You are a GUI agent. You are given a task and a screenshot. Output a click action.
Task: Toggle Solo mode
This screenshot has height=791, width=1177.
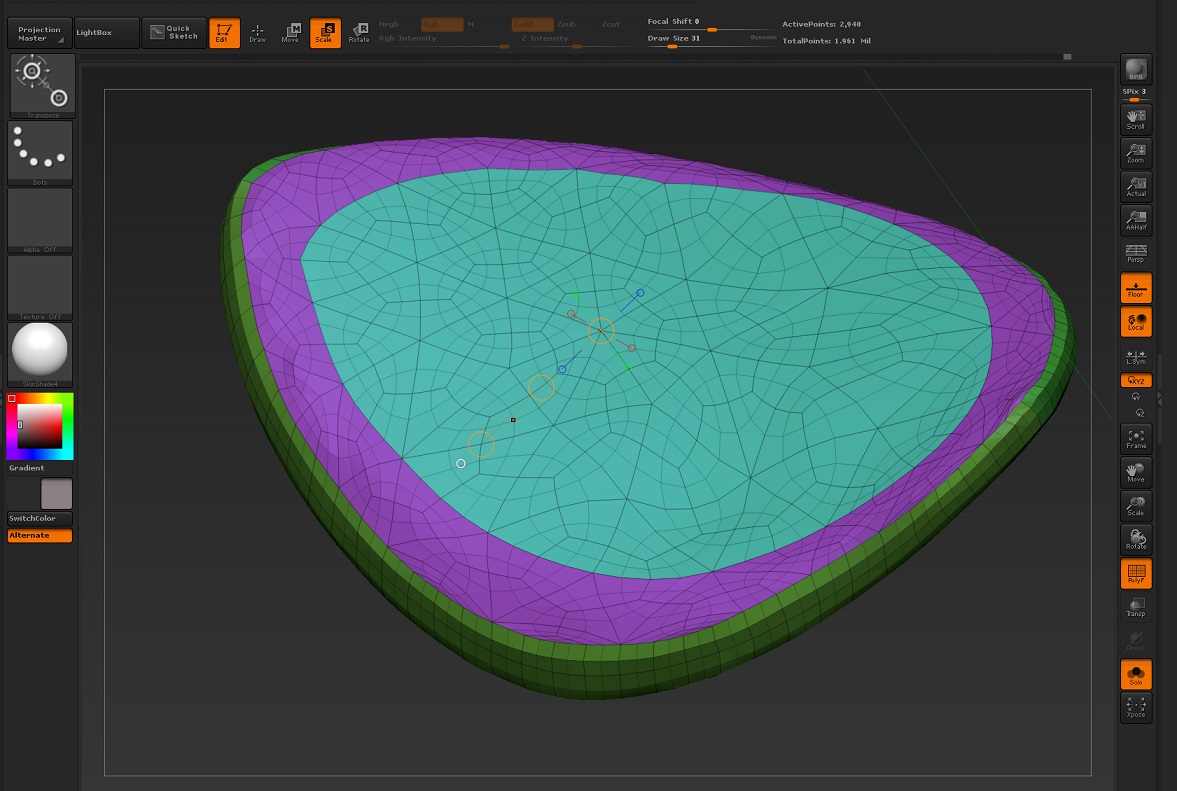pos(1136,674)
